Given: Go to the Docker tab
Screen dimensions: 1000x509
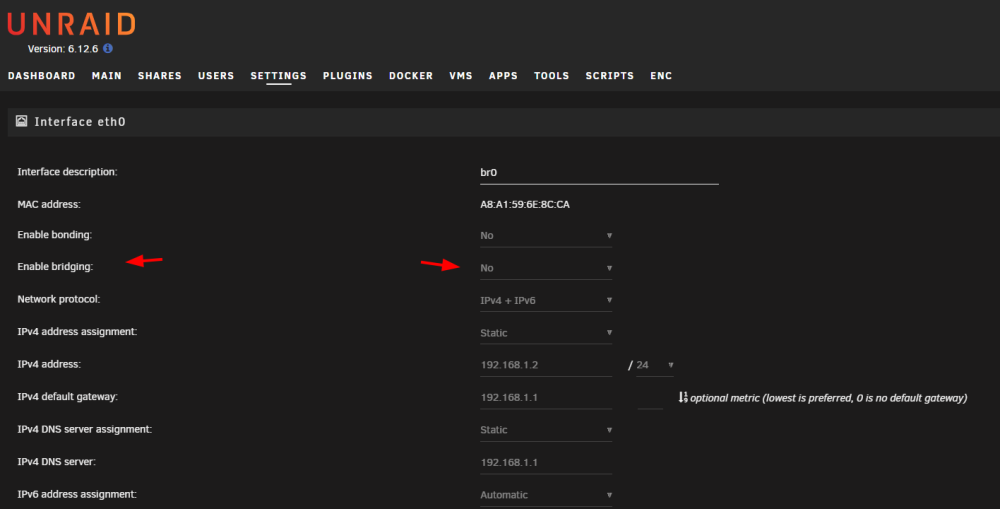Looking at the screenshot, I should pos(411,76).
